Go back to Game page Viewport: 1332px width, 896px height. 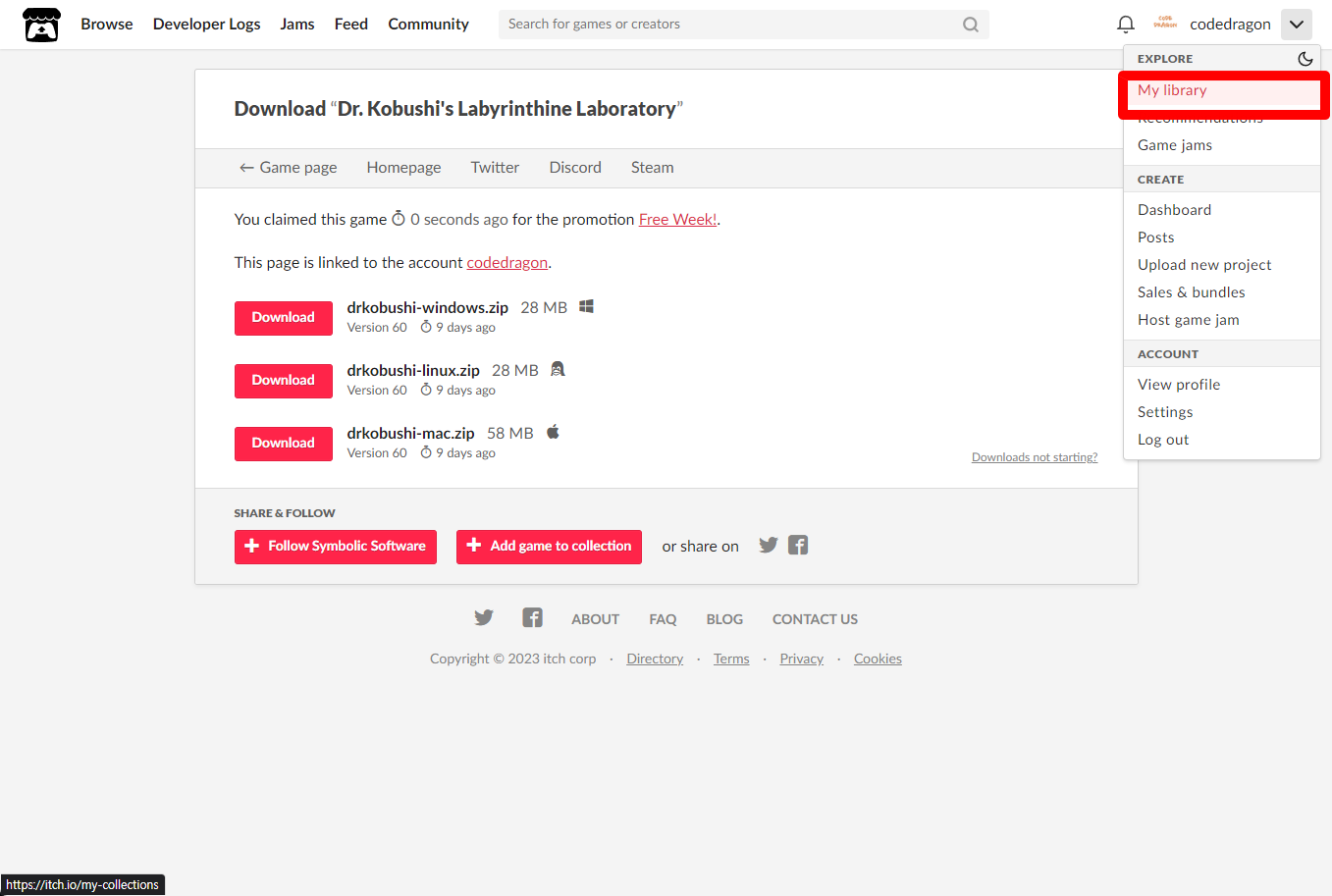(288, 168)
